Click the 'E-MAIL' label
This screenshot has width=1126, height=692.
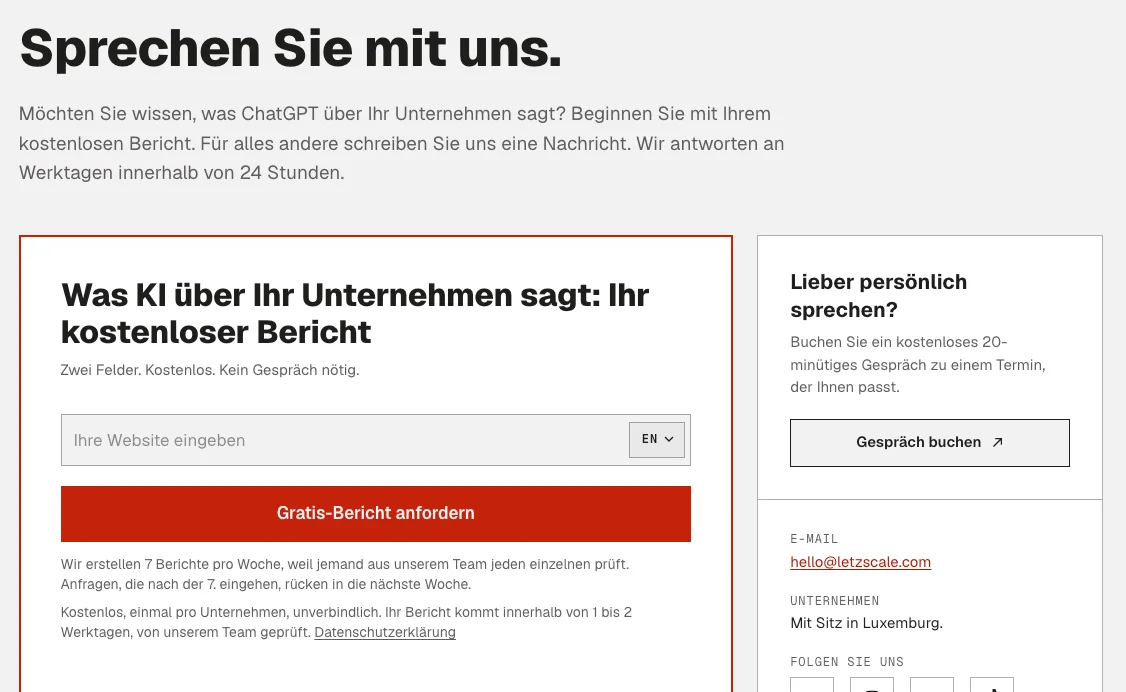pyautogui.click(x=814, y=539)
